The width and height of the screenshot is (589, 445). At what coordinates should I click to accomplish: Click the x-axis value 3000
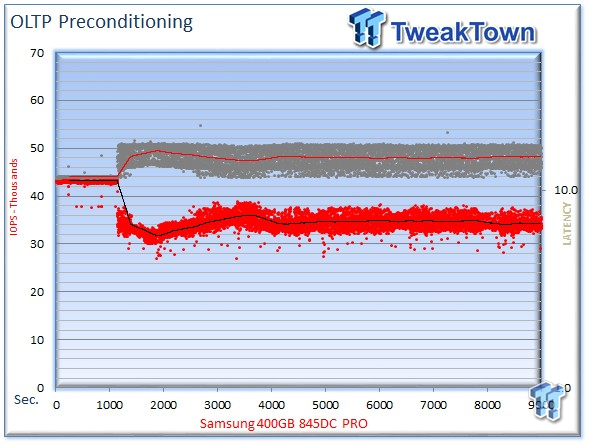217,406
